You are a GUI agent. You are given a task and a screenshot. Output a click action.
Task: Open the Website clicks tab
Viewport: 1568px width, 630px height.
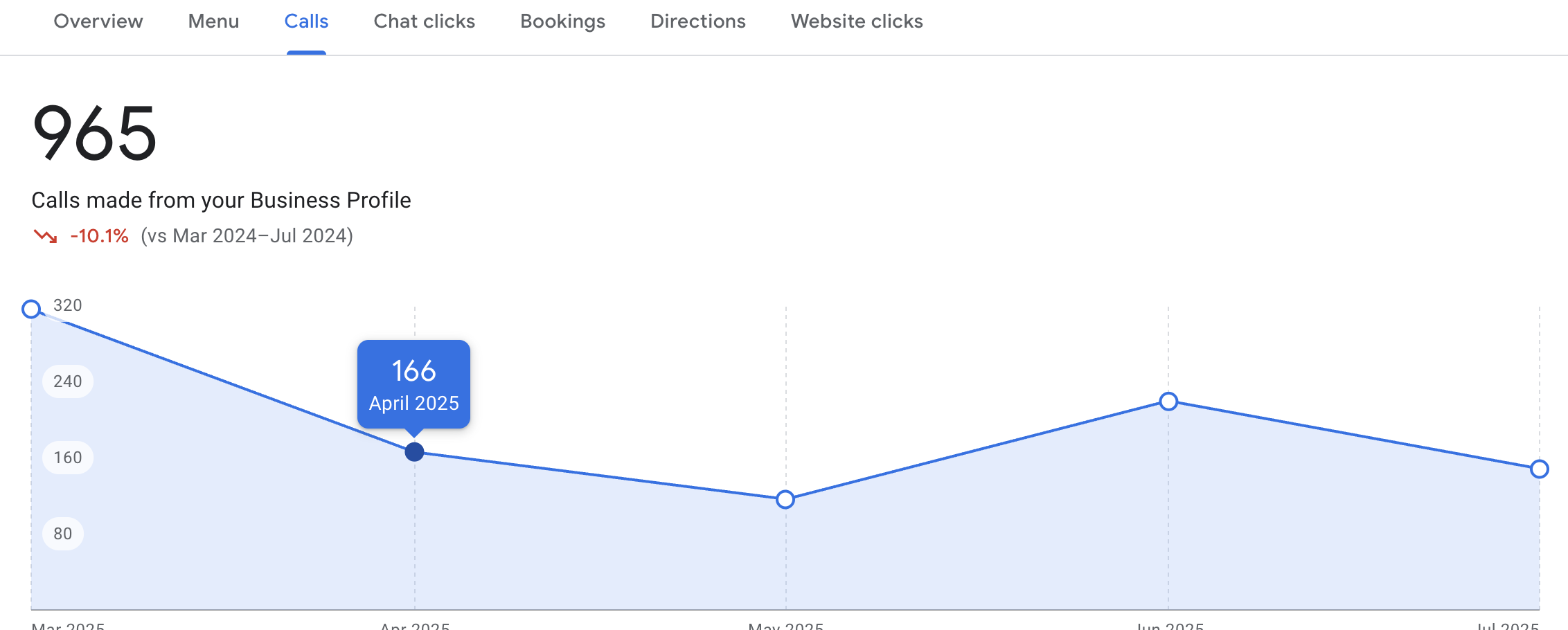click(857, 22)
